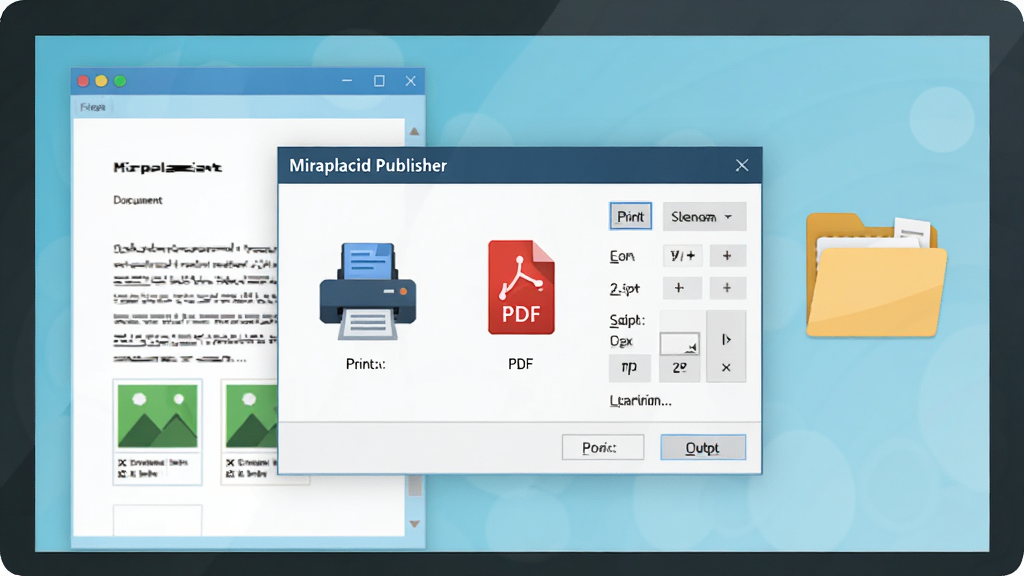Click the red circle button in the document window
The width and height of the screenshot is (1024, 576).
point(83,81)
